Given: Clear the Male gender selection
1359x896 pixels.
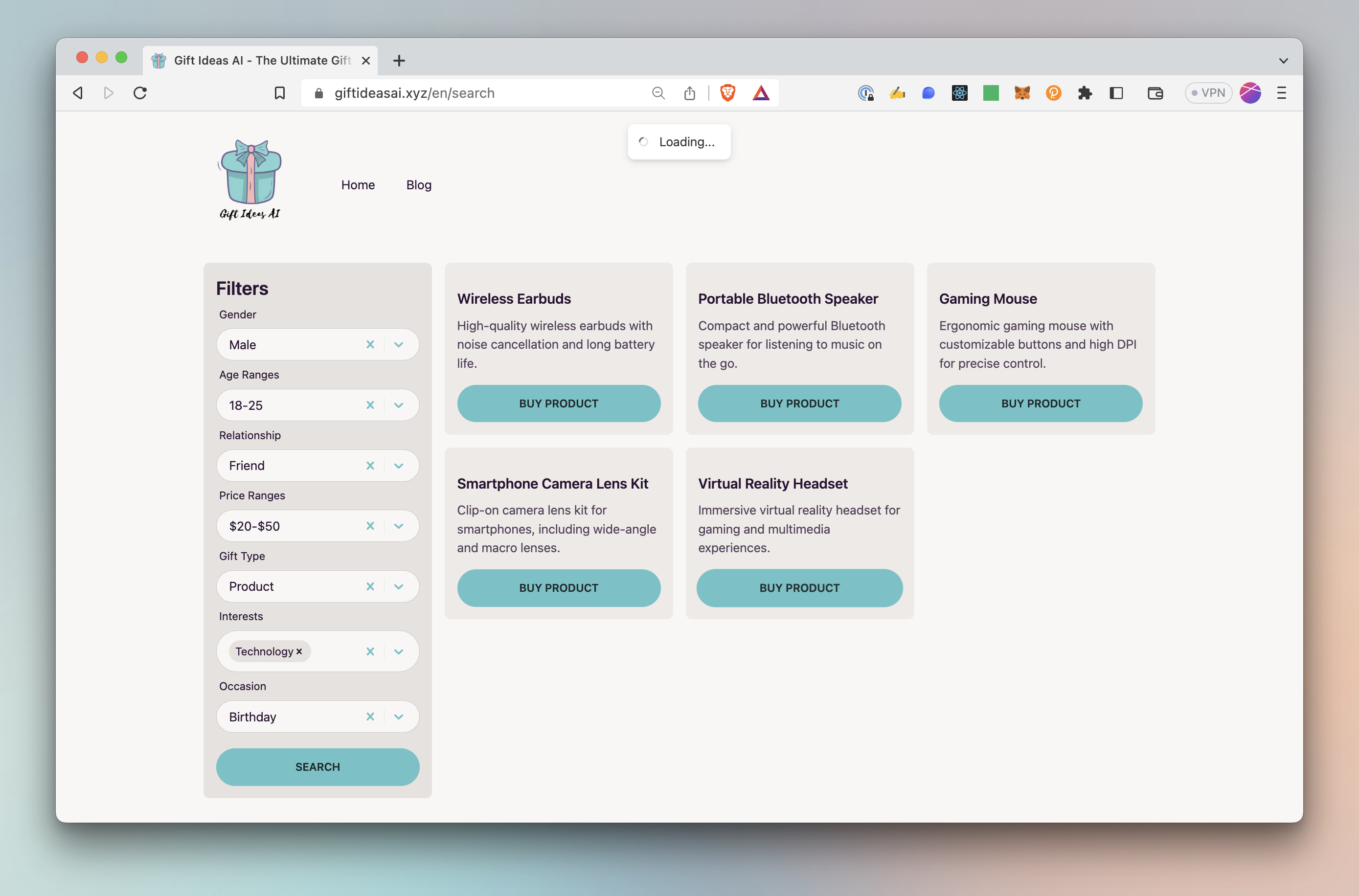Looking at the screenshot, I should pyautogui.click(x=370, y=345).
